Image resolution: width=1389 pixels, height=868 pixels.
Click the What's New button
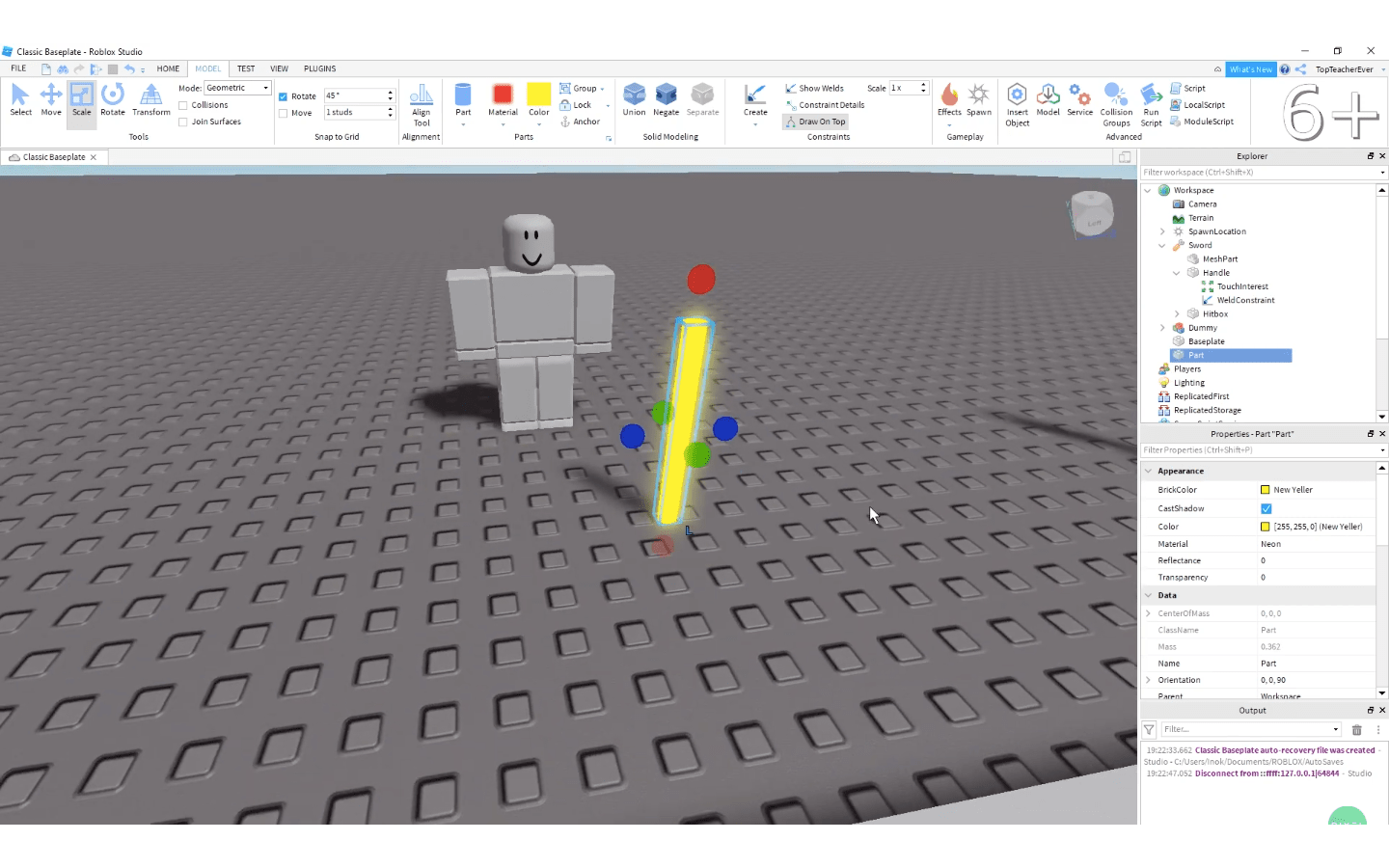(1250, 69)
